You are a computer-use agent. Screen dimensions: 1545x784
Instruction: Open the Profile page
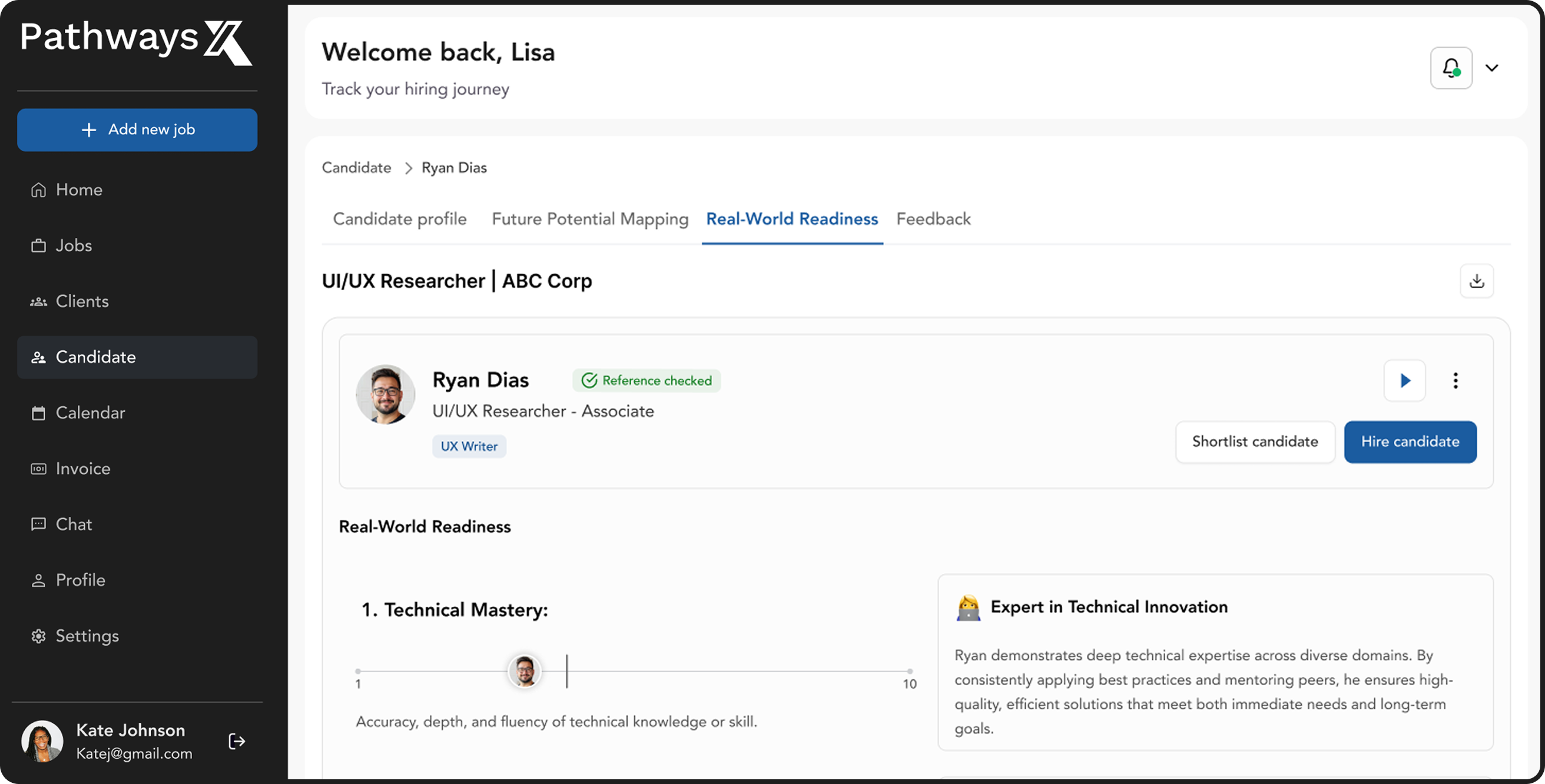pyautogui.click(x=137, y=580)
